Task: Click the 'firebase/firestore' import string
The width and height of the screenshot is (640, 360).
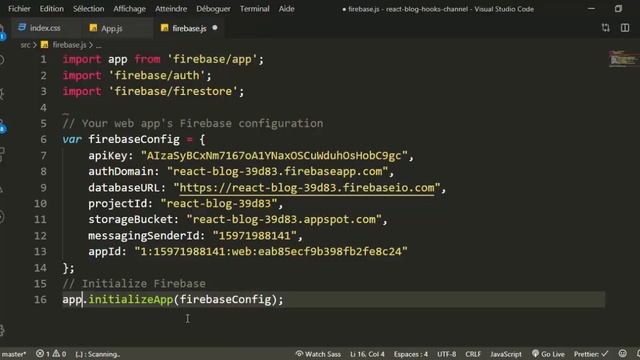Action: (173, 91)
